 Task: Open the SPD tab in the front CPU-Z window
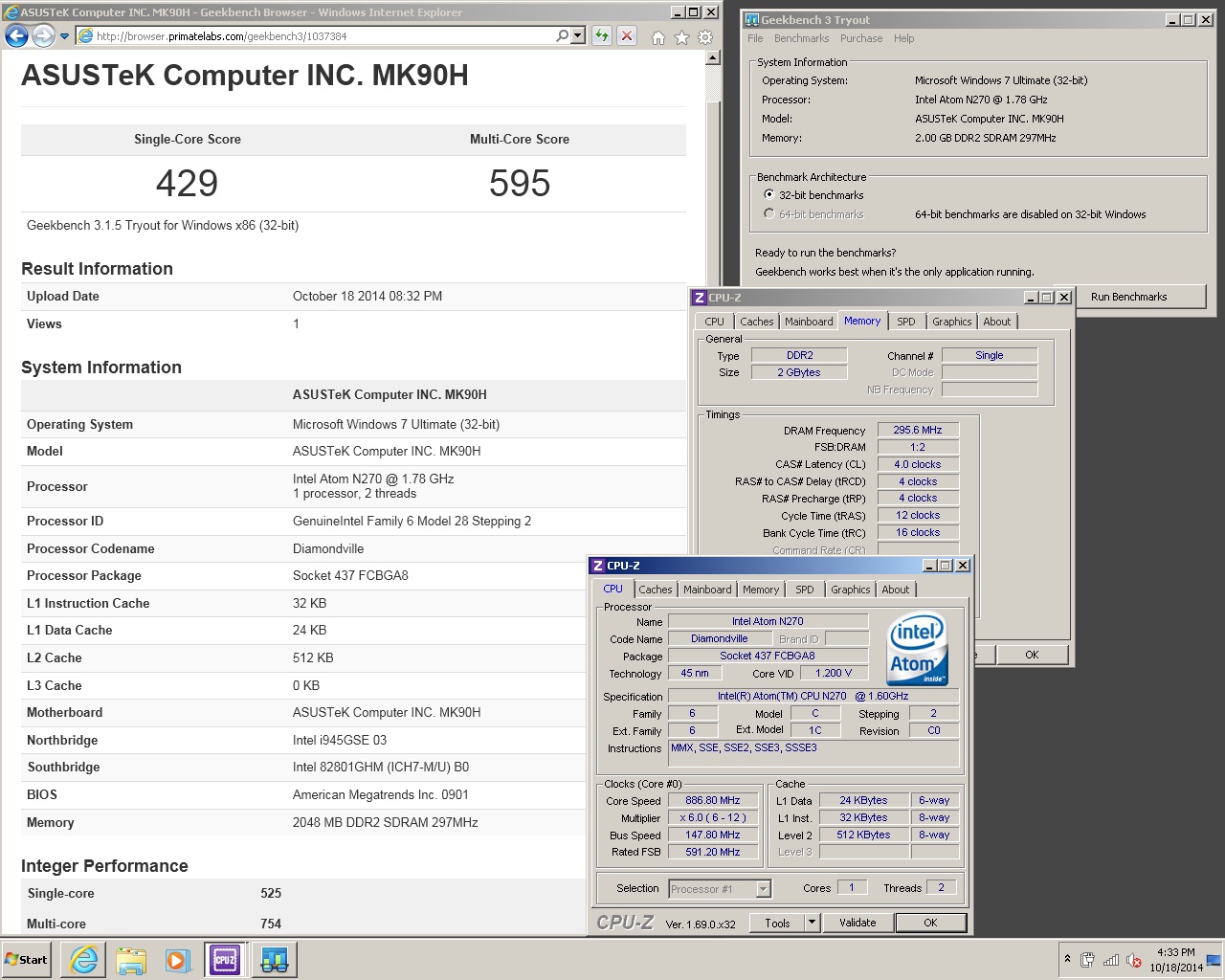coord(804,590)
